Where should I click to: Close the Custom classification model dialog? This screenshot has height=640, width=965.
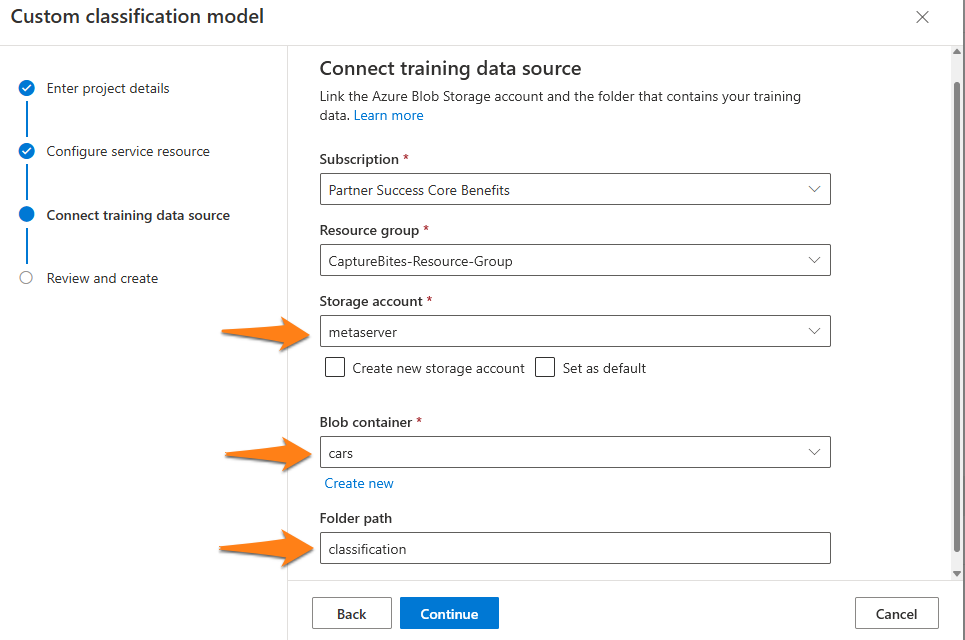pos(922,17)
